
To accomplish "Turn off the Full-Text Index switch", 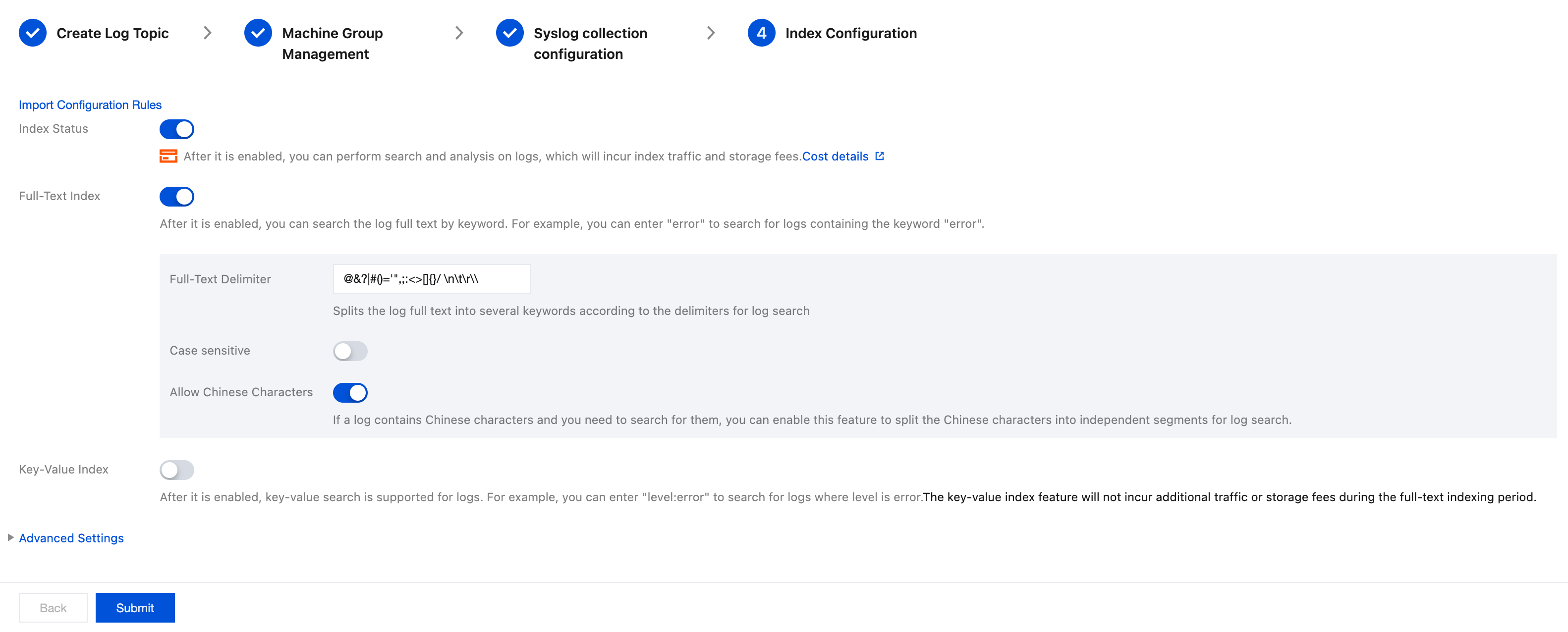I will tap(176, 197).
